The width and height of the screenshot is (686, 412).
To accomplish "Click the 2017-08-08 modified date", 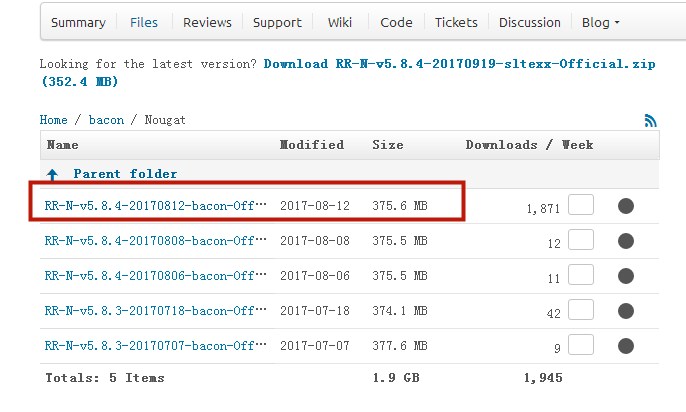I will click(315, 241).
